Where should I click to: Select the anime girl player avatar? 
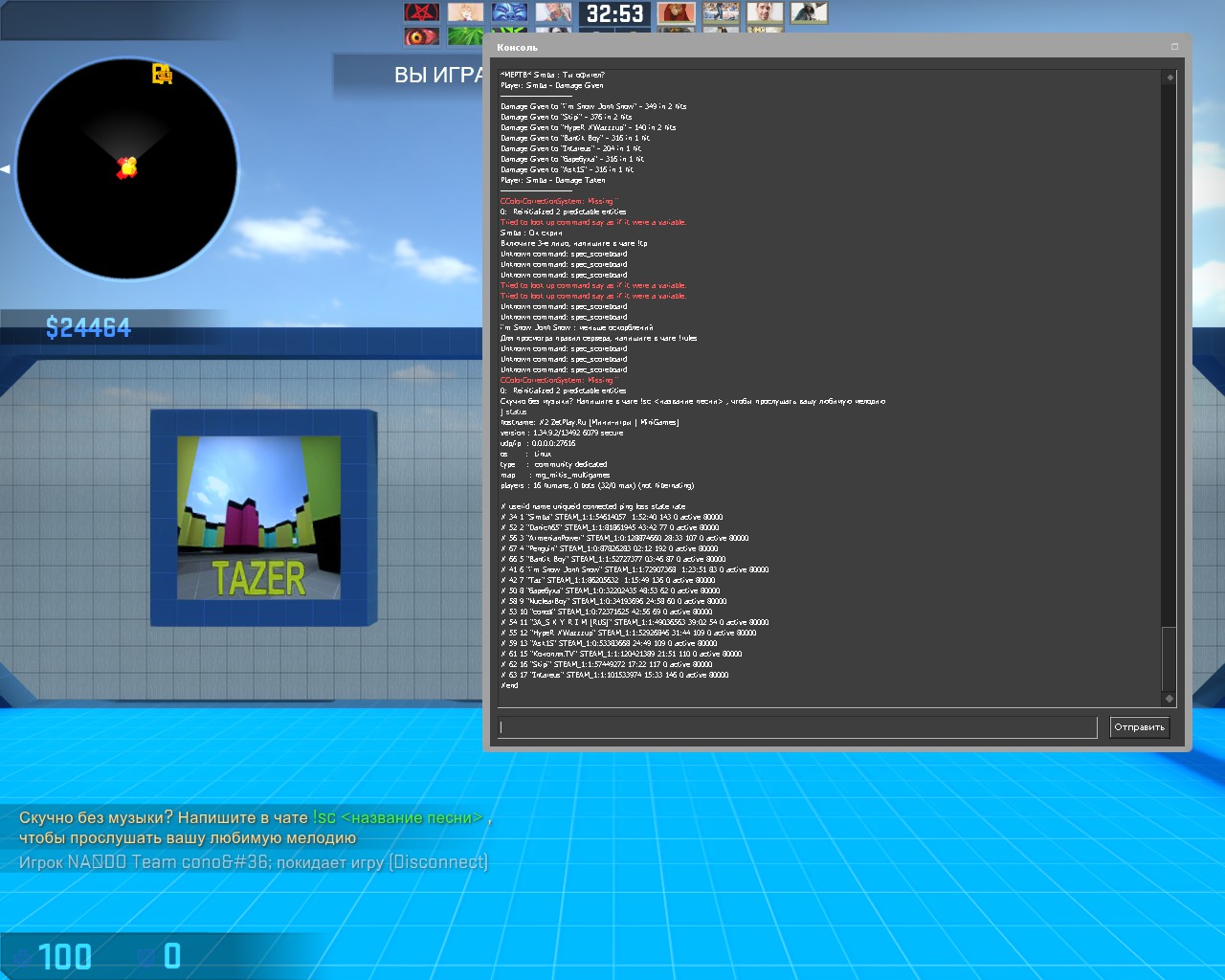click(x=465, y=12)
